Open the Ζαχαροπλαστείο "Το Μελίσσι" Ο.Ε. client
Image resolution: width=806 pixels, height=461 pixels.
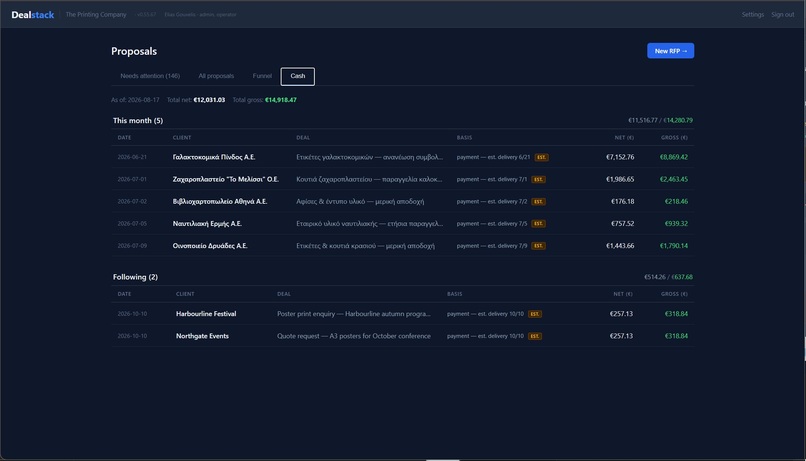226,179
